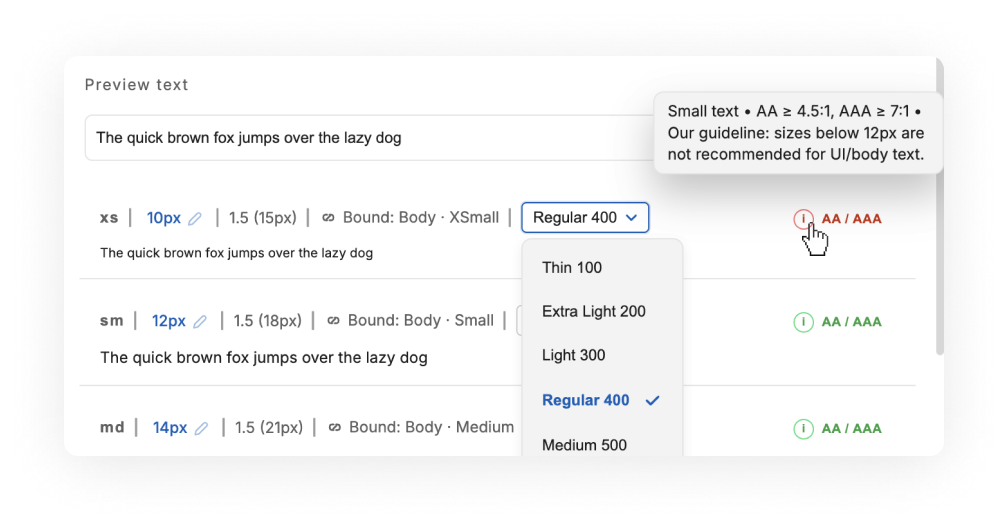1008x528 pixels.
Task: Click the green info icon in md row
Action: pyautogui.click(x=803, y=428)
